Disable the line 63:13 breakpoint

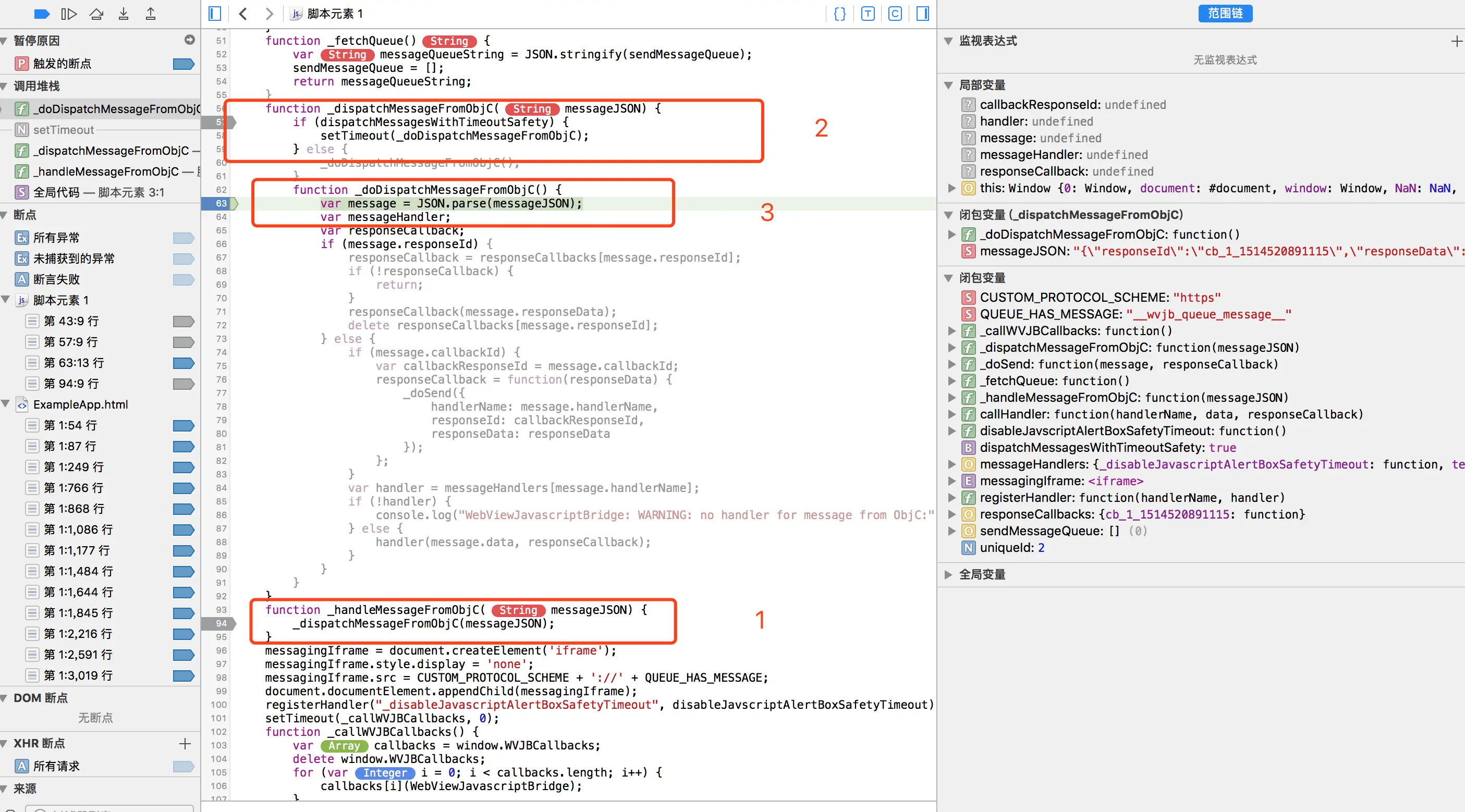click(183, 363)
